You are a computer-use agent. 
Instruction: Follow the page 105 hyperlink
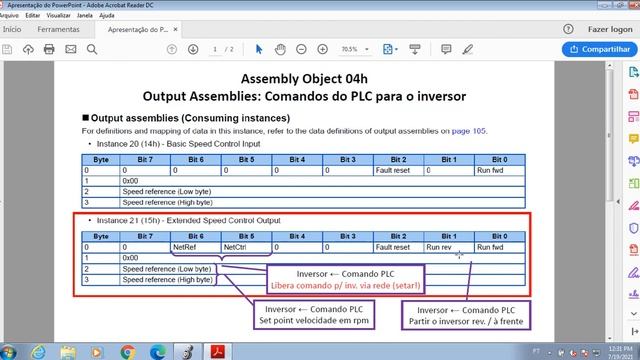(469, 131)
